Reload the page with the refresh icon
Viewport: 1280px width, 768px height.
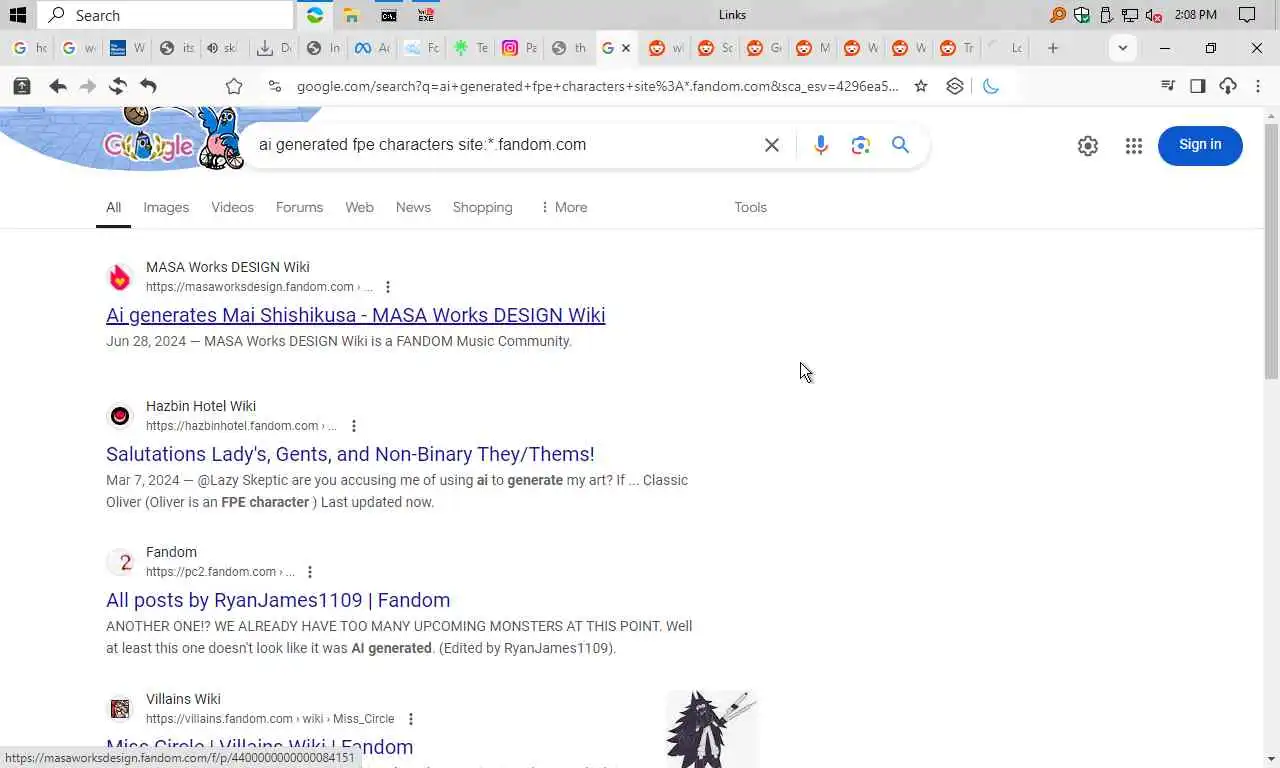118,86
